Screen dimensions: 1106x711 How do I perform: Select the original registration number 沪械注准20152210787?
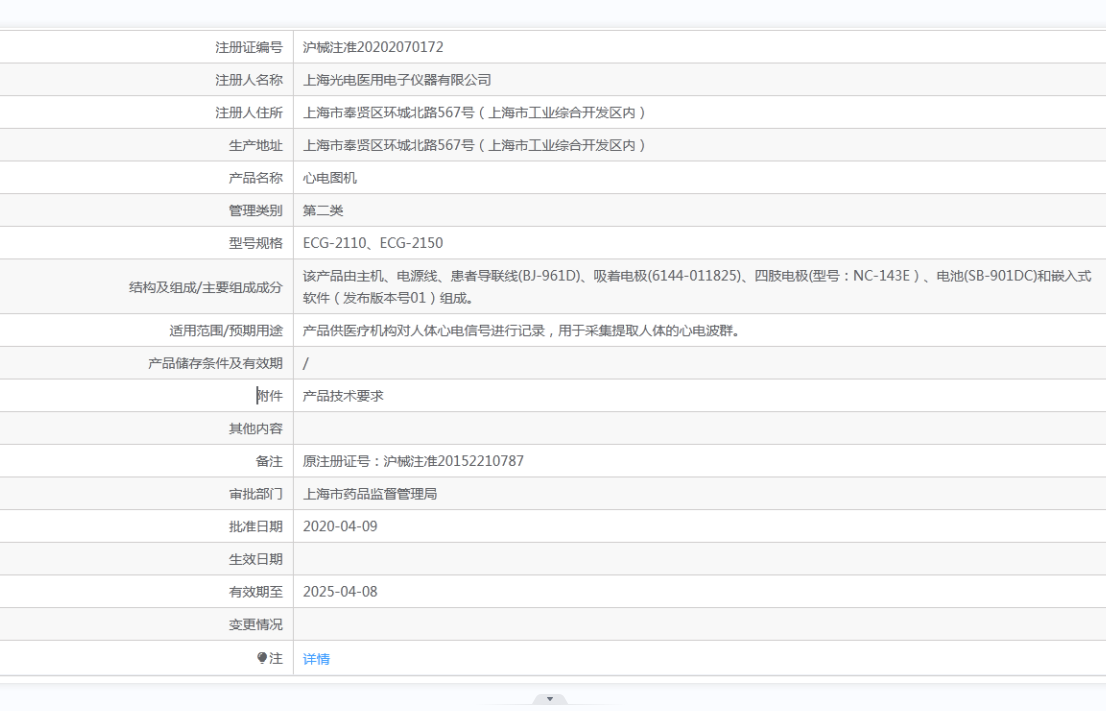454,461
